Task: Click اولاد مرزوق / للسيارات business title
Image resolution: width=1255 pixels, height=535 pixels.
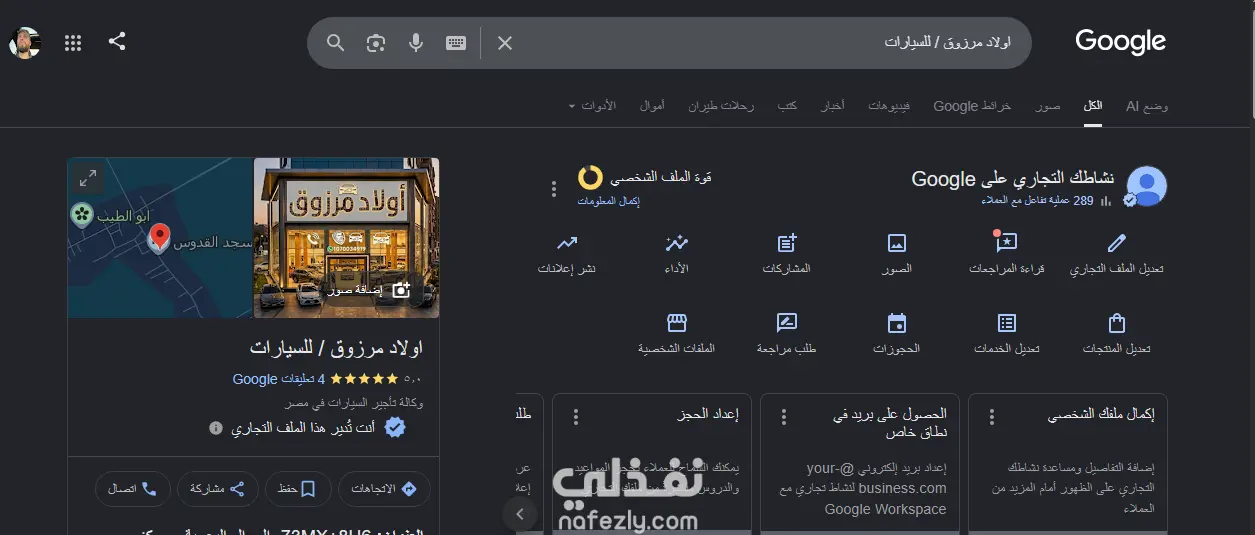Action: [336, 348]
